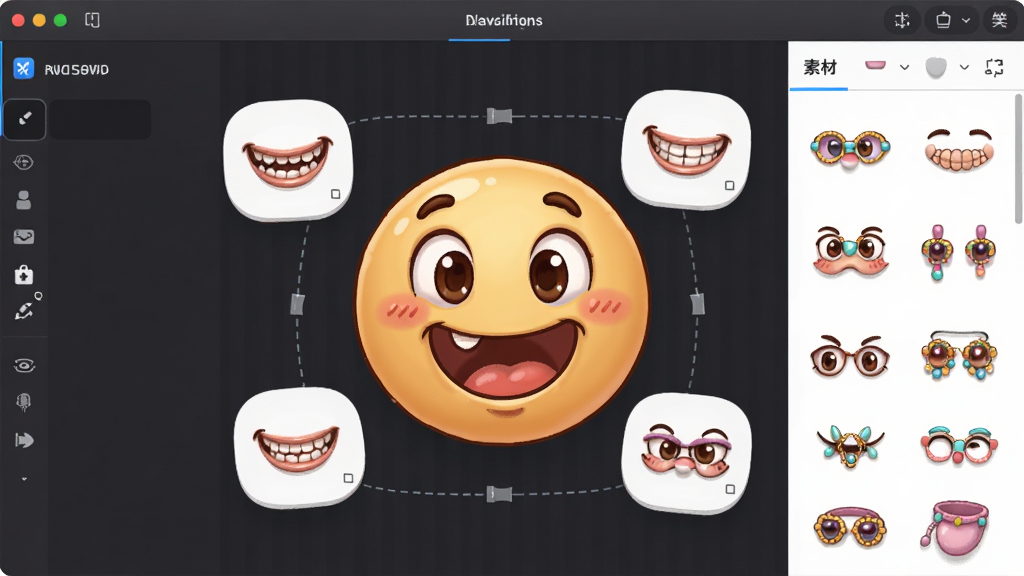Click the bag with plus icon
This screenshot has height=576, width=1024.
pos(24,274)
